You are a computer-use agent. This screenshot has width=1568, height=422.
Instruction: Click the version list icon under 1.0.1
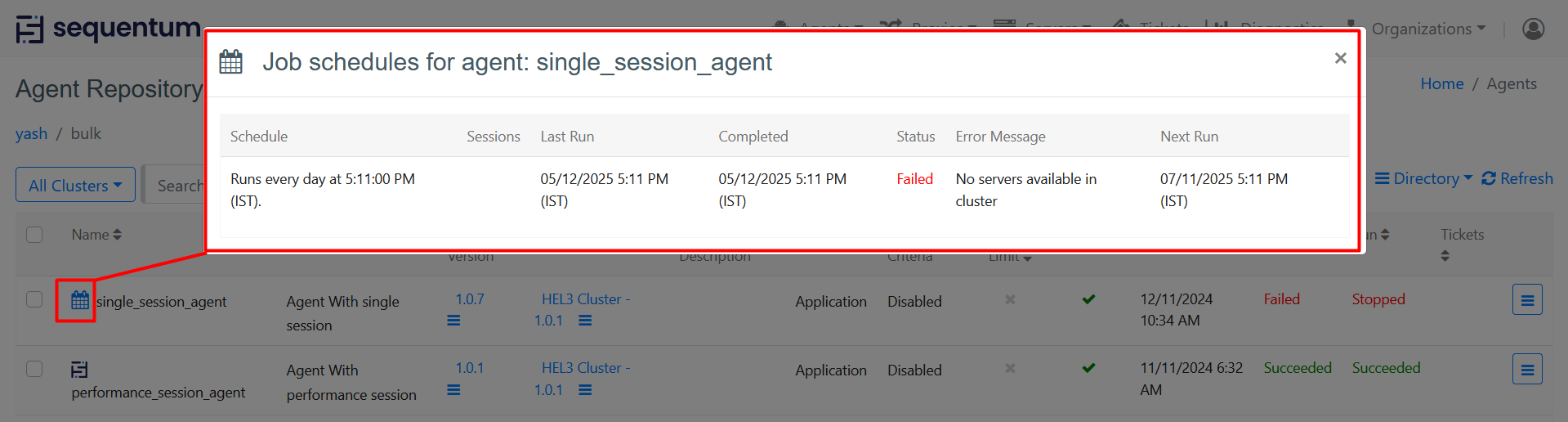pyautogui.click(x=453, y=390)
